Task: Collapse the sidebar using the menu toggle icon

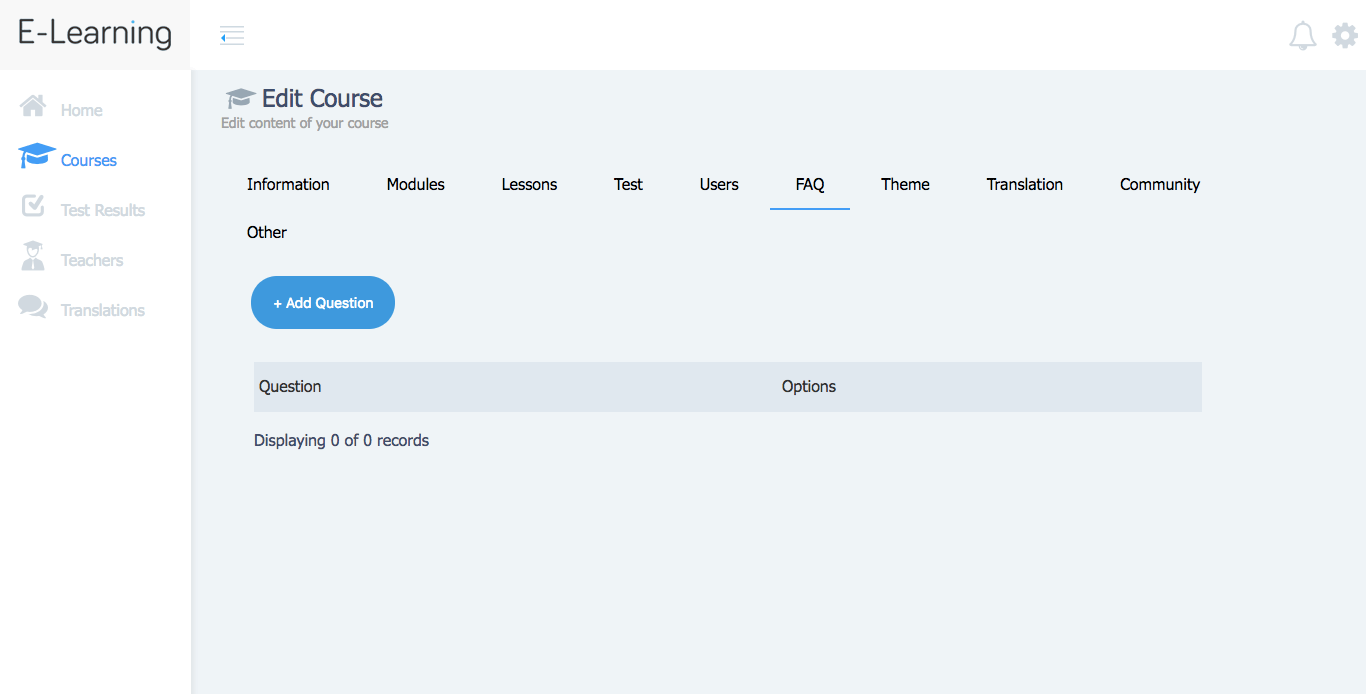Action: click(x=232, y=36)
